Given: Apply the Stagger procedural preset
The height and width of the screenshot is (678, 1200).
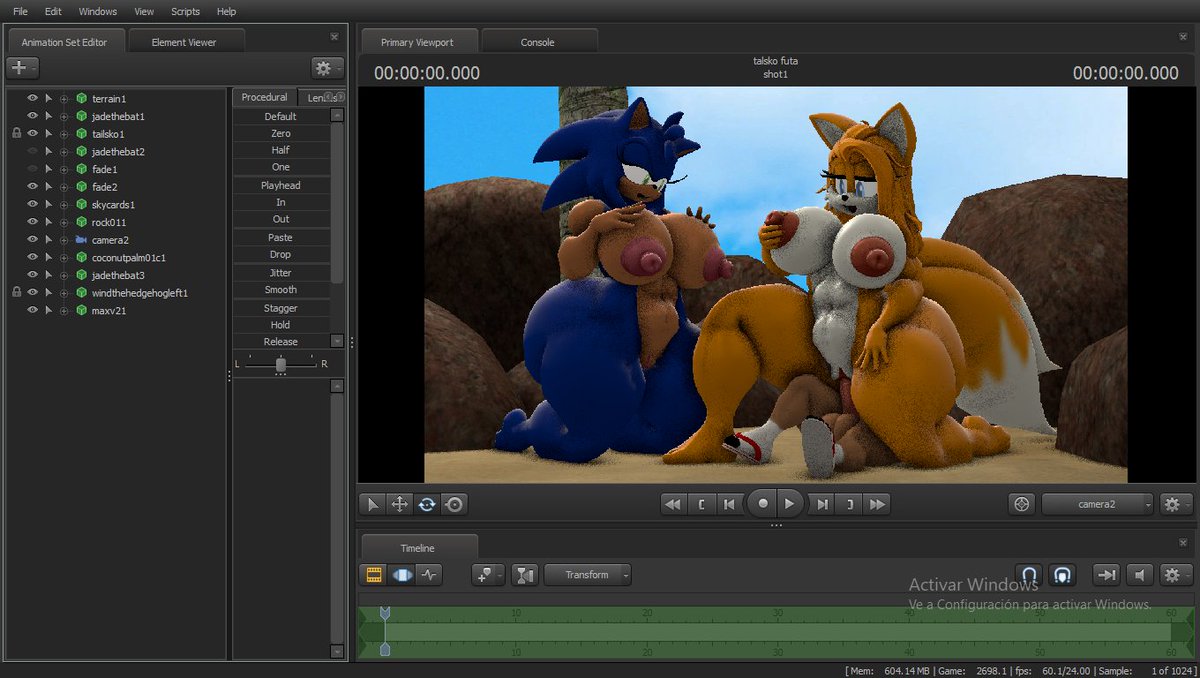Looking at the screenshot, I should [281, 308].
